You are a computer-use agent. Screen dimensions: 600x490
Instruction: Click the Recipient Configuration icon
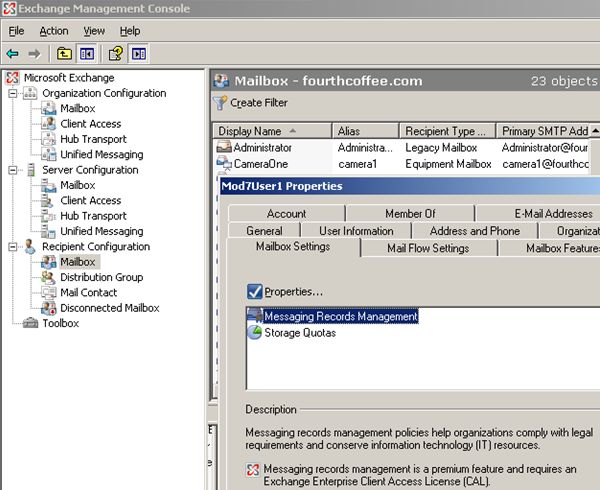[30, 246]
